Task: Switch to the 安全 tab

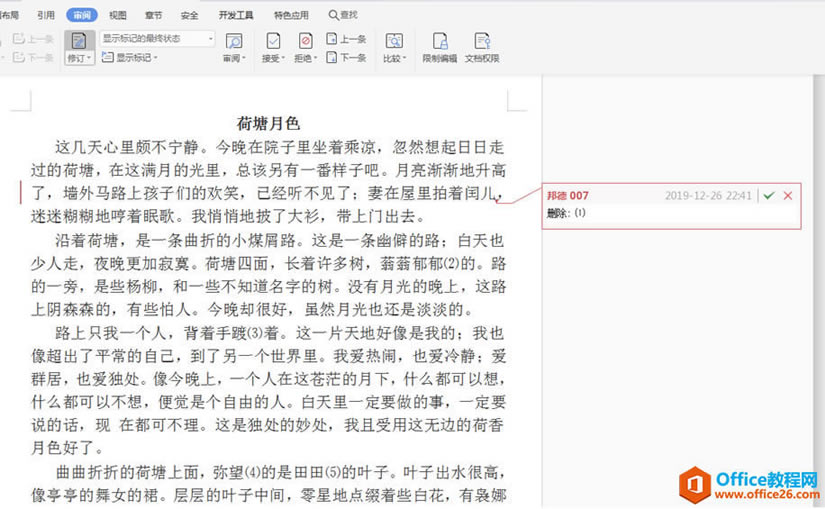Action: coord(189,15)
